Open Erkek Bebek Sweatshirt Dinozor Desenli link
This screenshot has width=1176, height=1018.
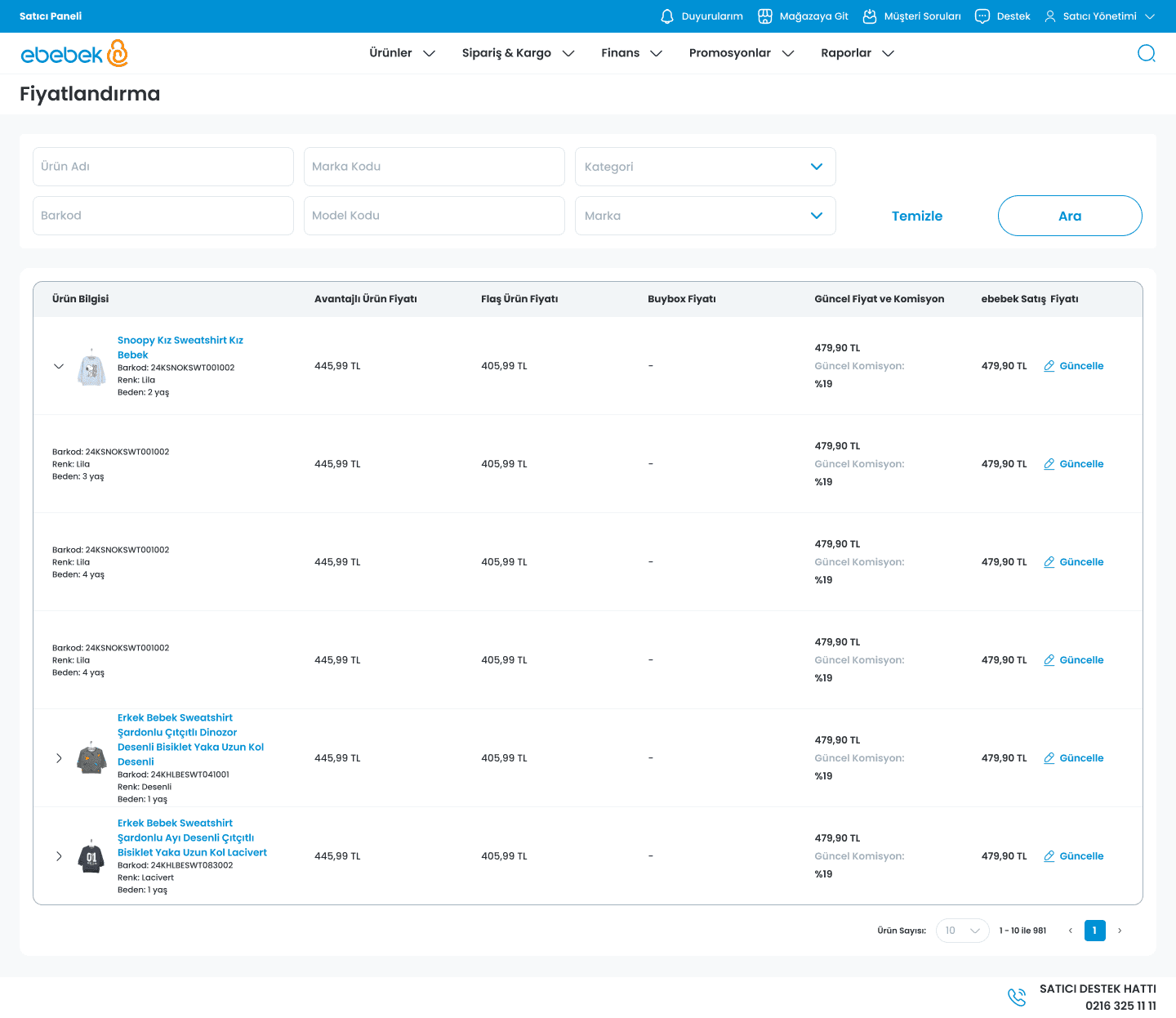pyautogui.click(x=191, y=739)
